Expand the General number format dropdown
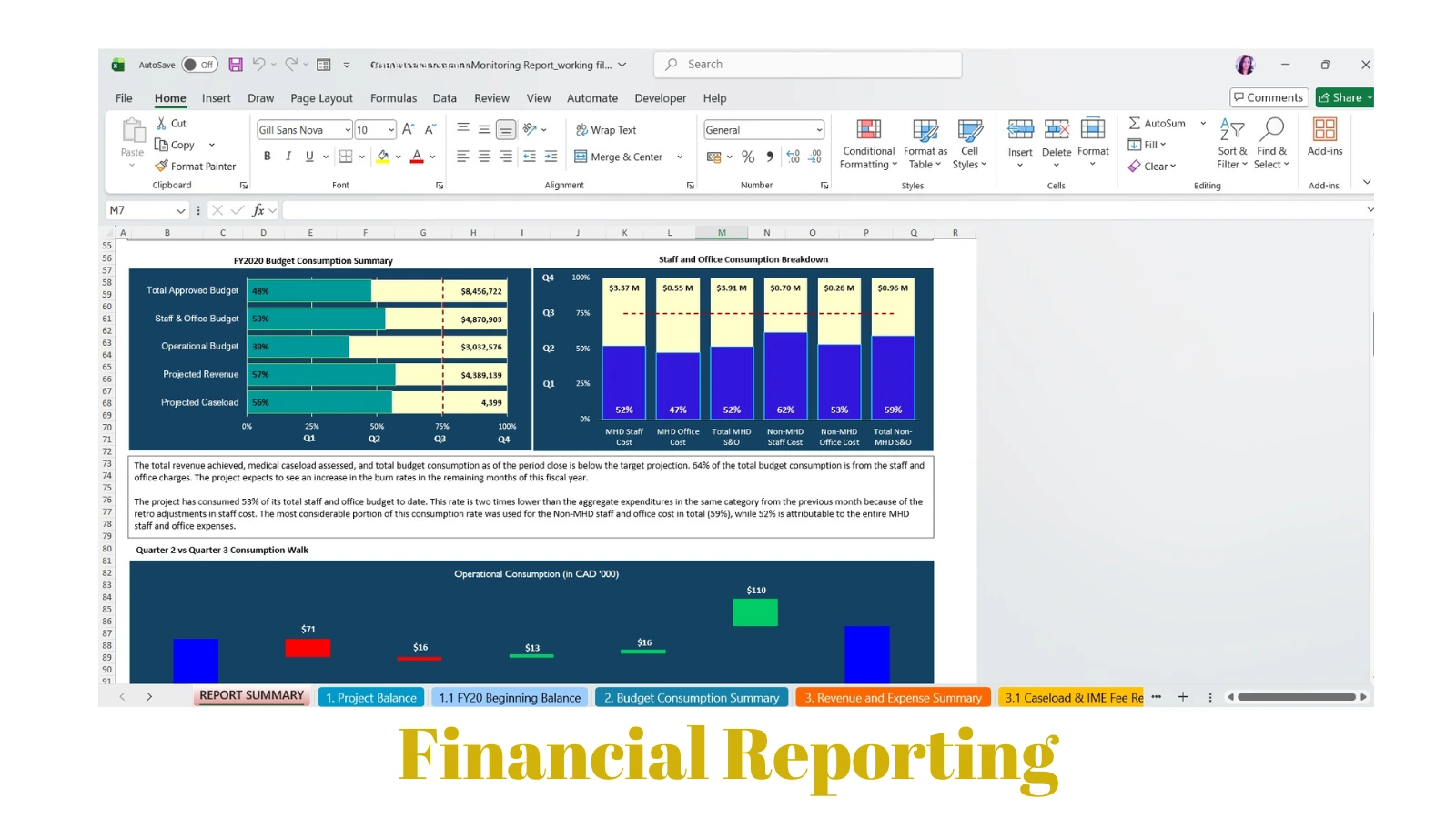The height and width of the screenshot is (819, 1456). tap(819, 130)
